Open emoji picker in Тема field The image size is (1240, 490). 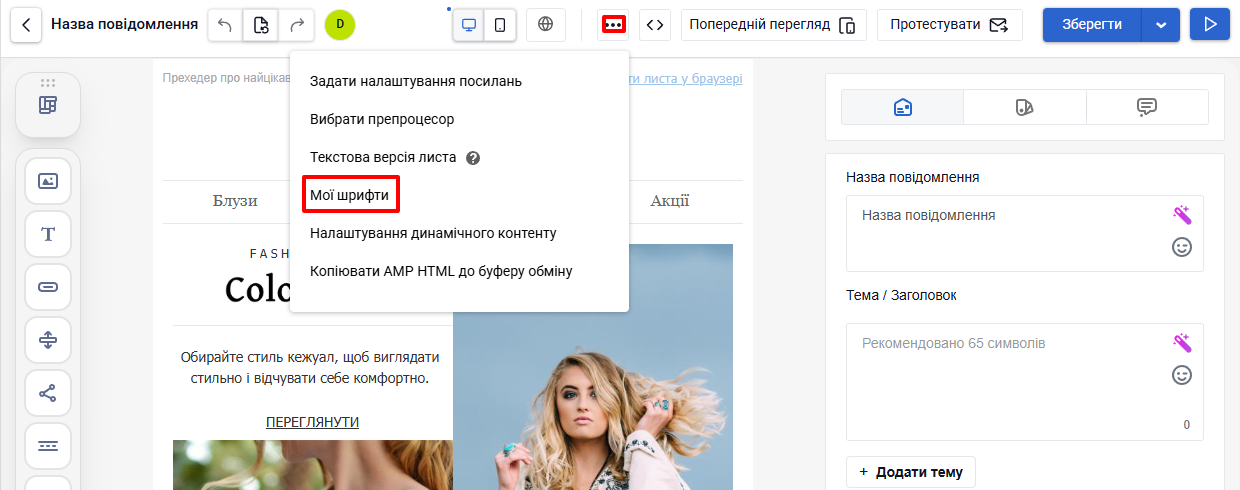tap(1182, 375)
